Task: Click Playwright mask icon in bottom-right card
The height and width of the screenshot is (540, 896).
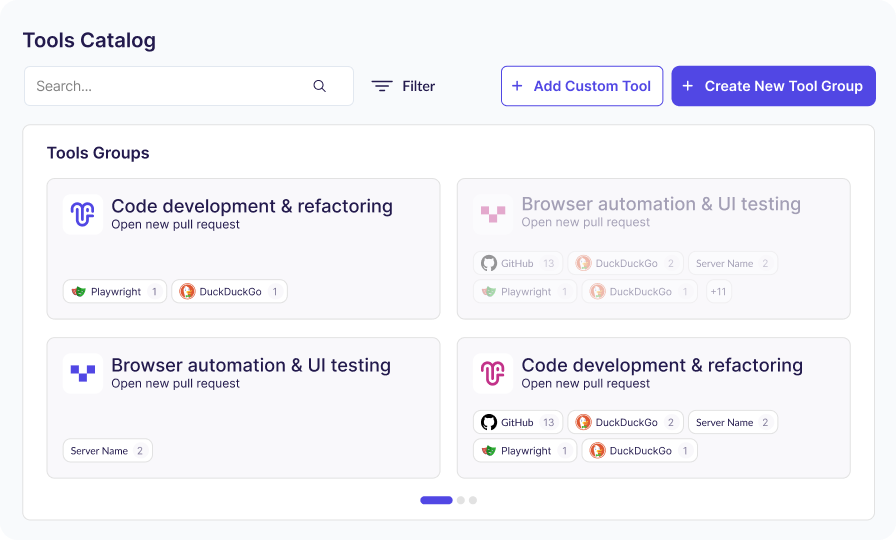Action: point(489,450)
